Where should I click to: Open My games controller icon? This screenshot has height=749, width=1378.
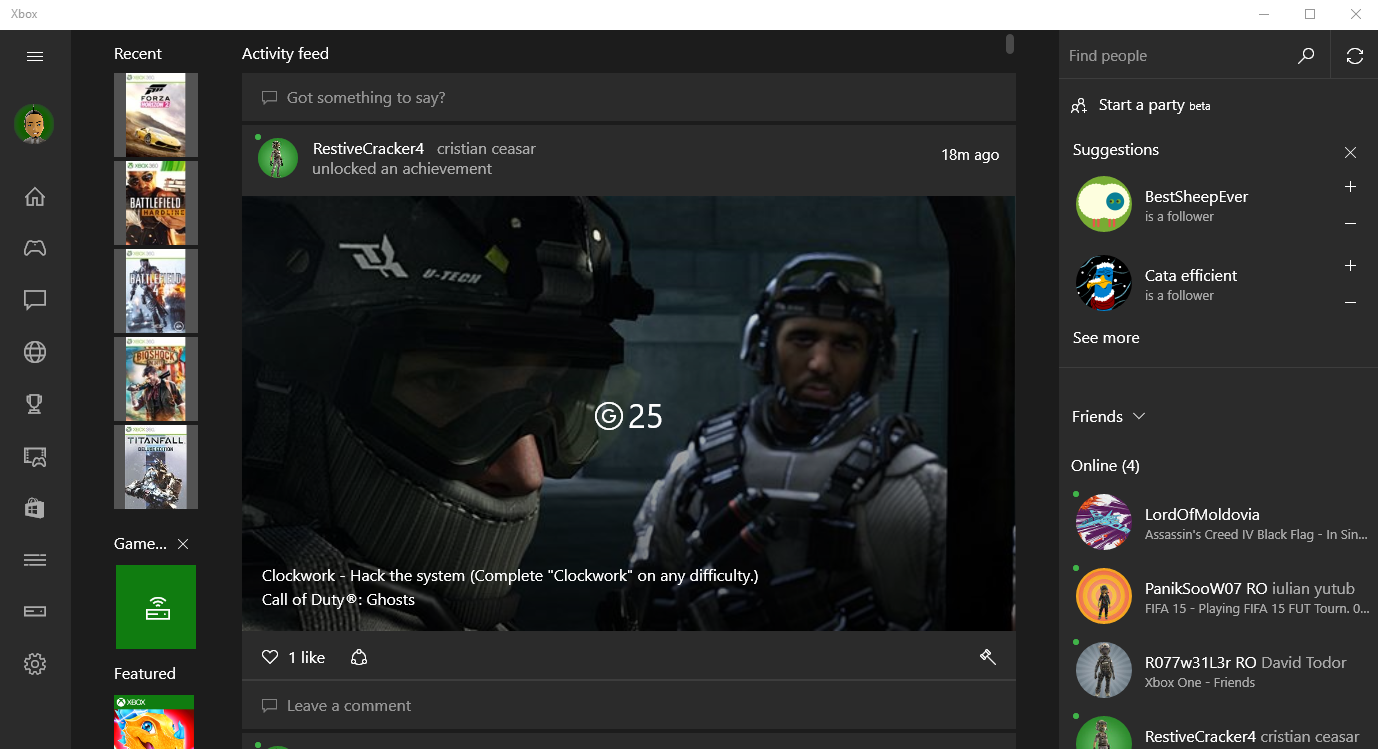[35, 248]
